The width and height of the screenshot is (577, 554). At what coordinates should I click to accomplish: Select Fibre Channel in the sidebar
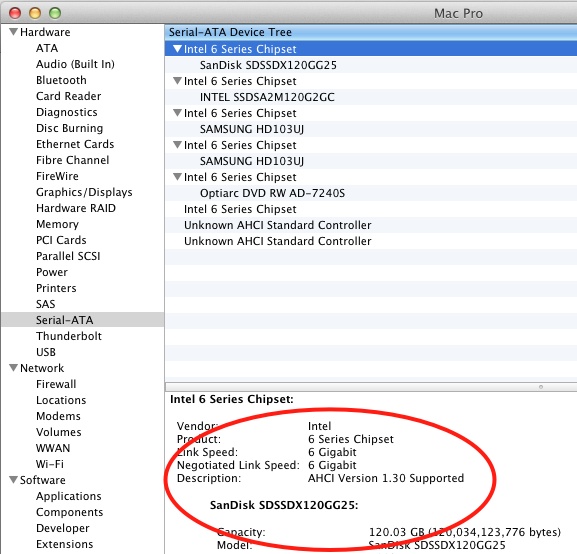72,160
